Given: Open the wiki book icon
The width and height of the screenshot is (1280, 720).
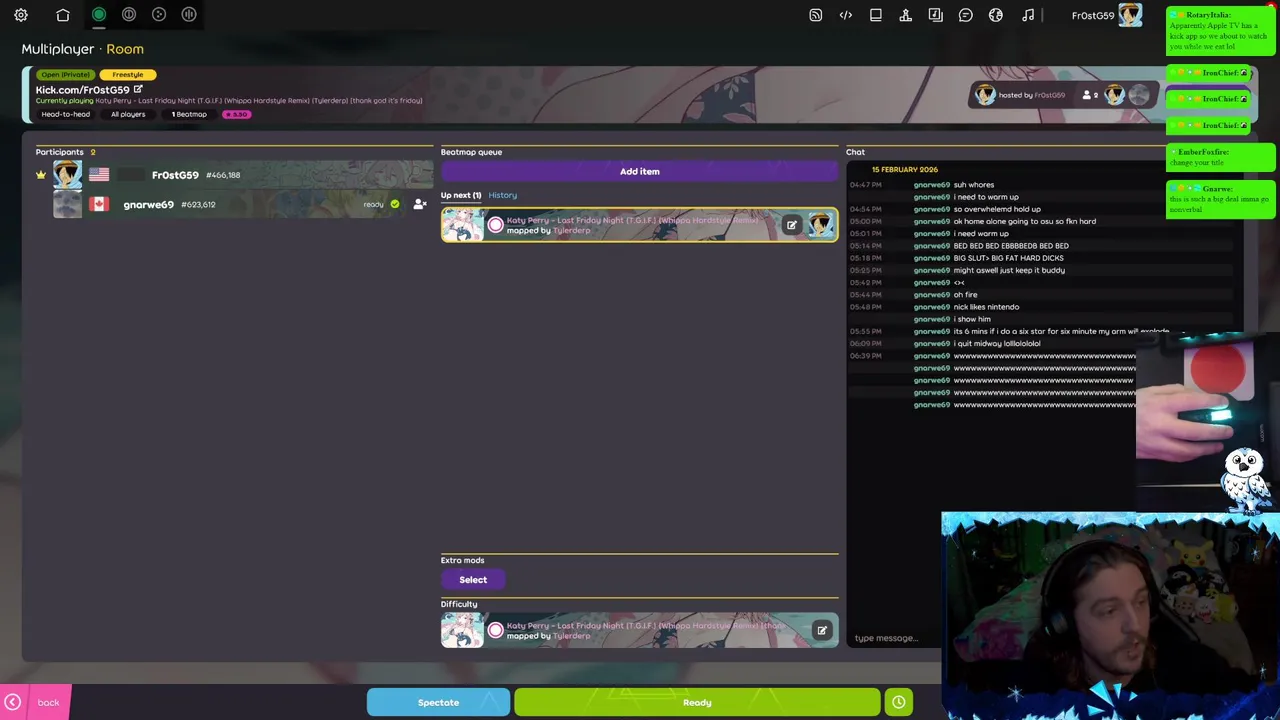Looking at the screenshot, I should coord(876,15).
